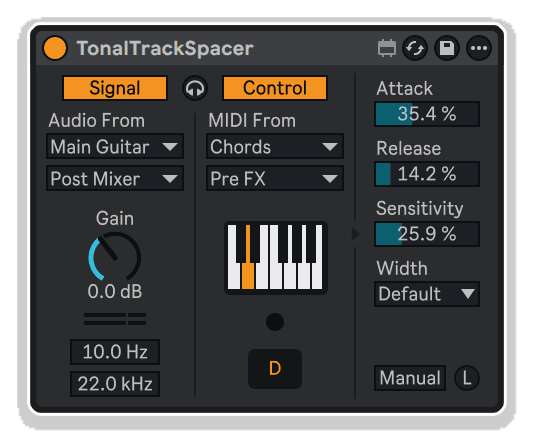Click the highlighted D key on keyboard
This screenshot has height=448, width=534.
point(248,277)
